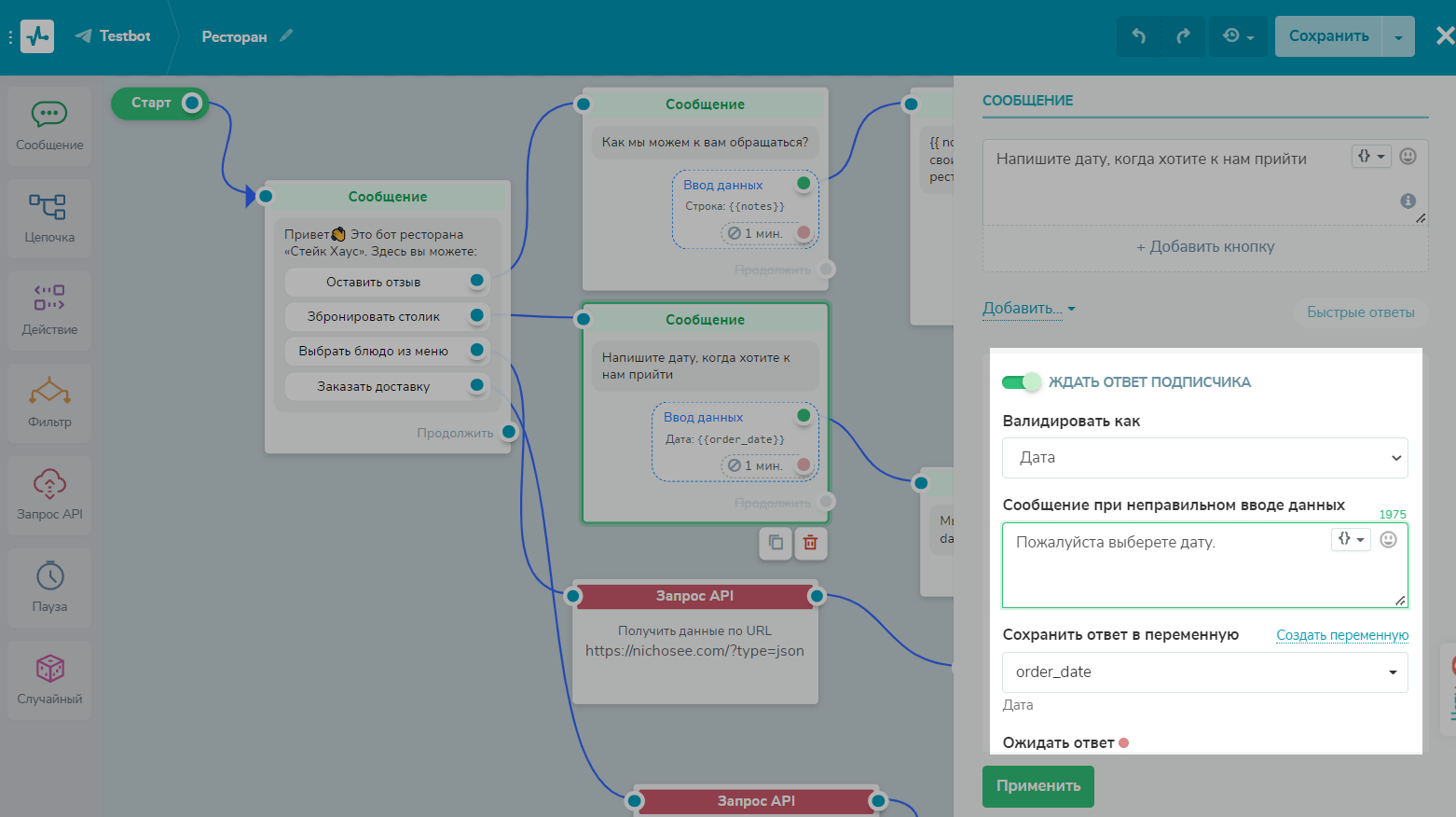Choose the Запрос API block icon
1456x817 pixels.
[49, 484]
